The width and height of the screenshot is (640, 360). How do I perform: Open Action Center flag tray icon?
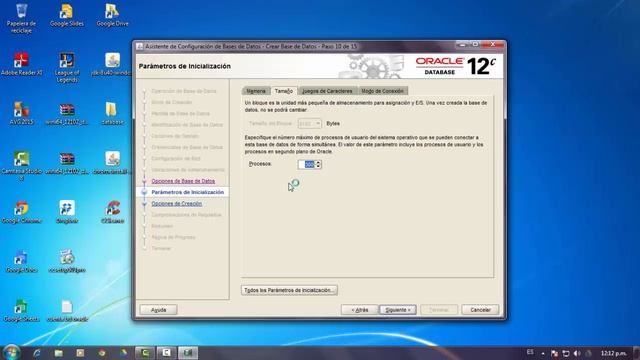click(x=554, y=353)
